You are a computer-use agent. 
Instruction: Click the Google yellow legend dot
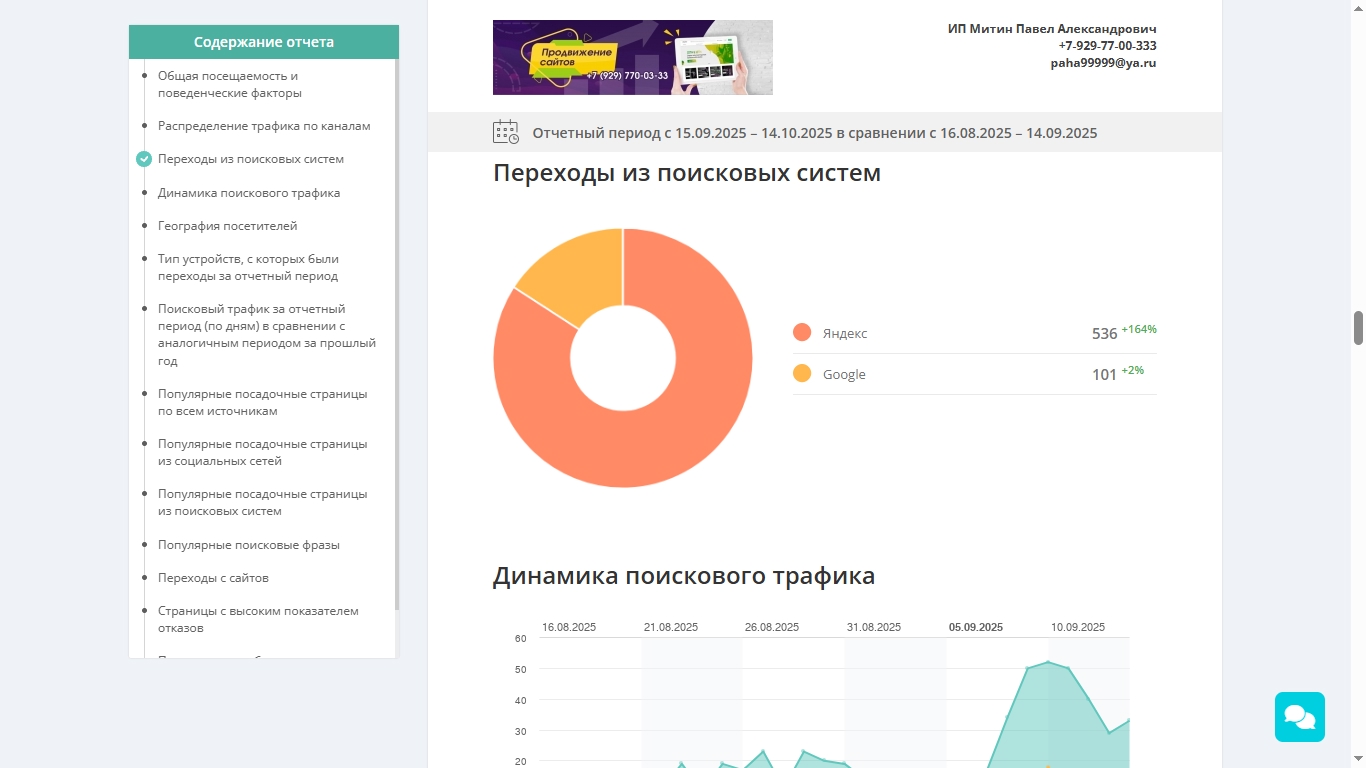[802, 374]
